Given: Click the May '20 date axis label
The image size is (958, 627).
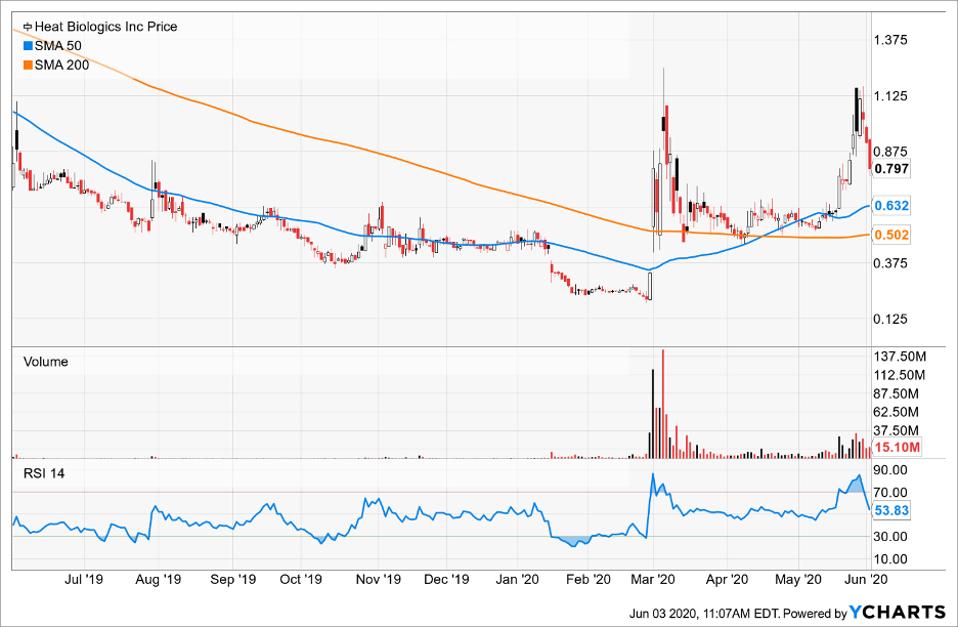Looking at the screenshot, I should tap(799, 579).
